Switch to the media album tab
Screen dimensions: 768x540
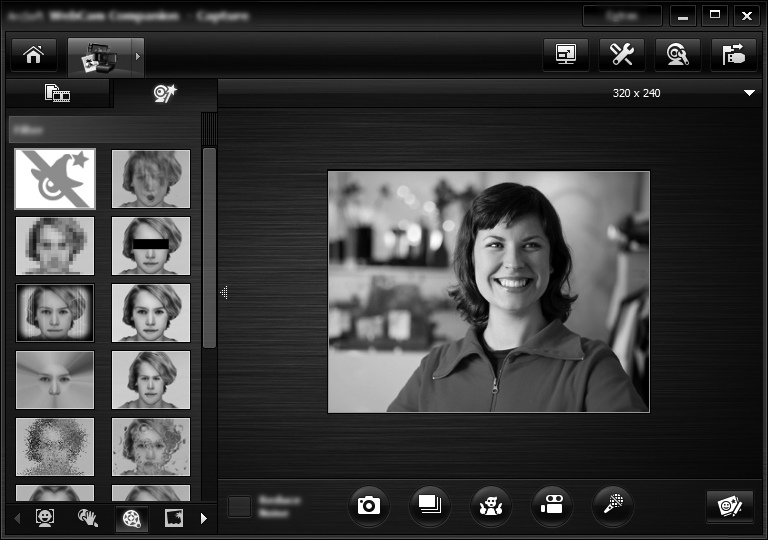tap(58, 93)
